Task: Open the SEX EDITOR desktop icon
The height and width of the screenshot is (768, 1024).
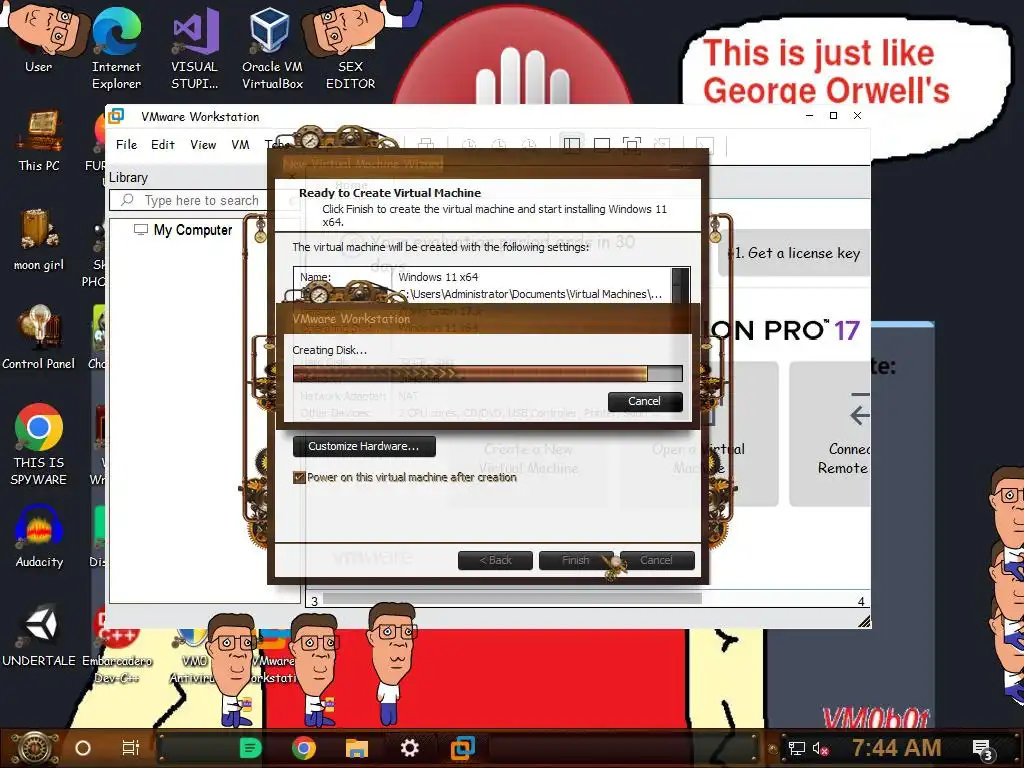Action: coord(350,46)
